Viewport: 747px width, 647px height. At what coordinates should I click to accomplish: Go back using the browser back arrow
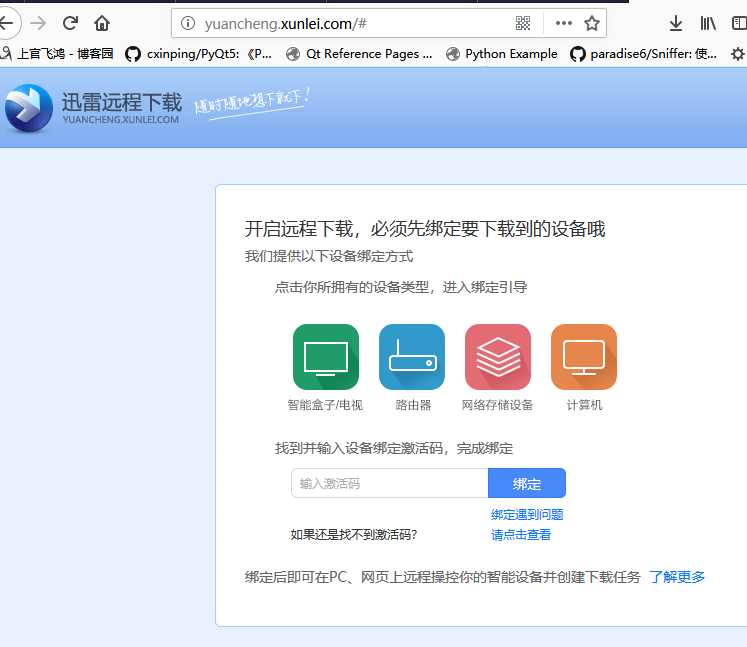point(7,22)
